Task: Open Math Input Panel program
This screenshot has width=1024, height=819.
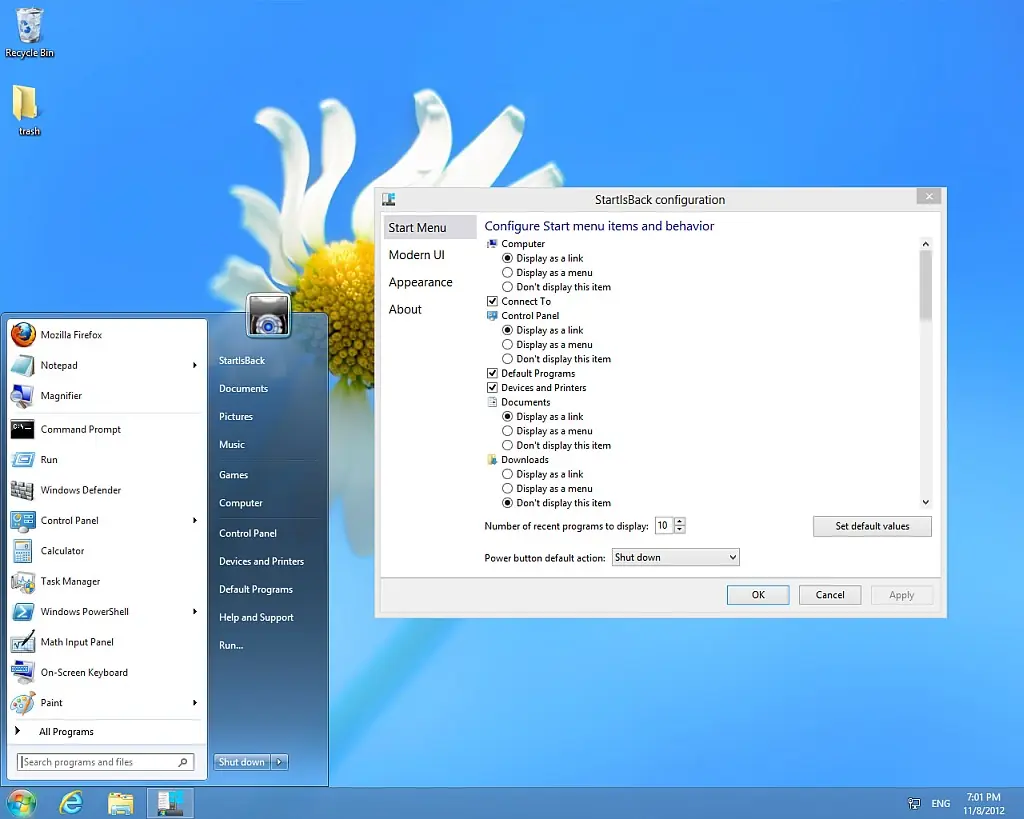Action: tap(76, 642)
